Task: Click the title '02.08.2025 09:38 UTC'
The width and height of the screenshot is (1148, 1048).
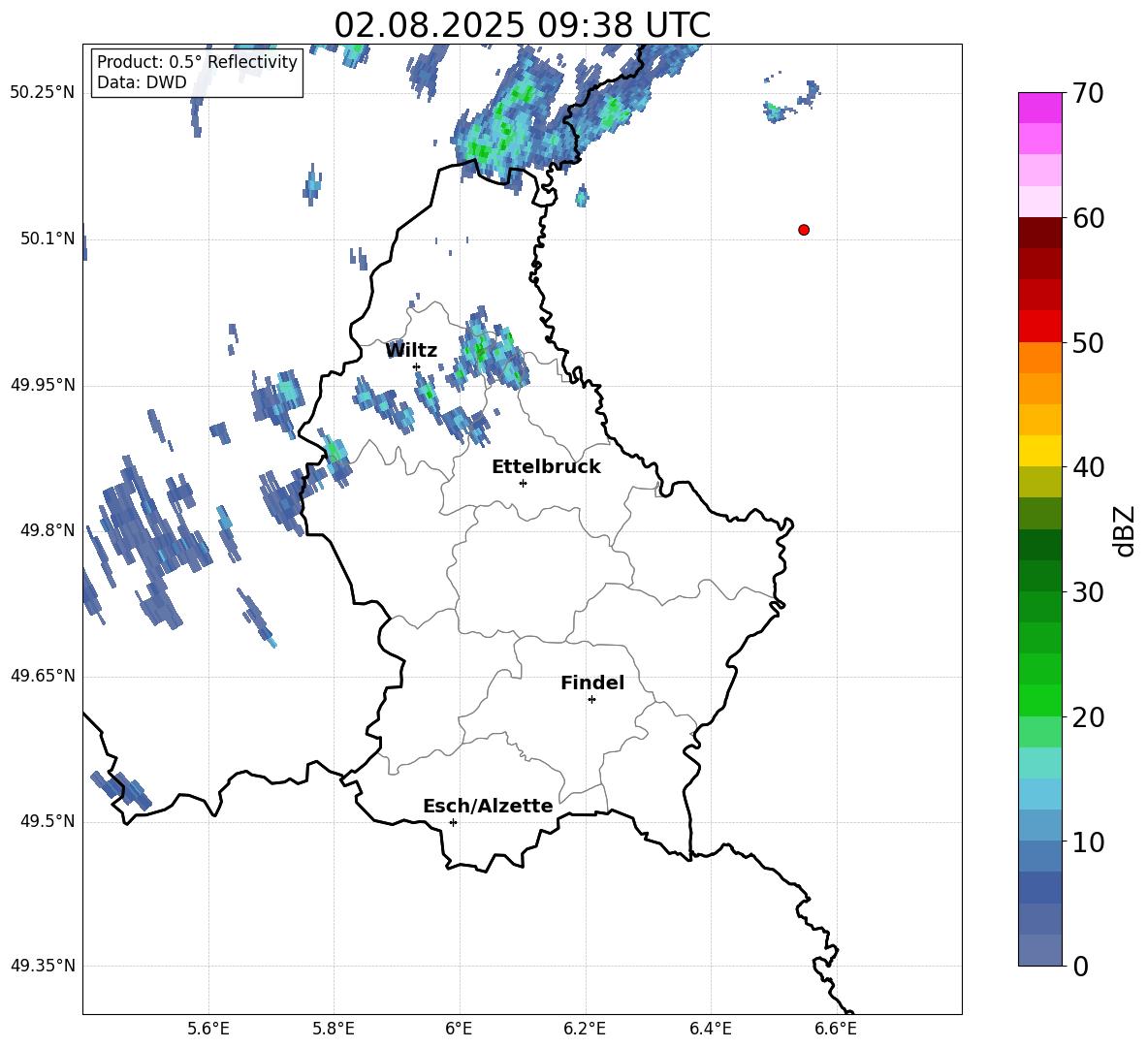Action: (x=522, y=25)
